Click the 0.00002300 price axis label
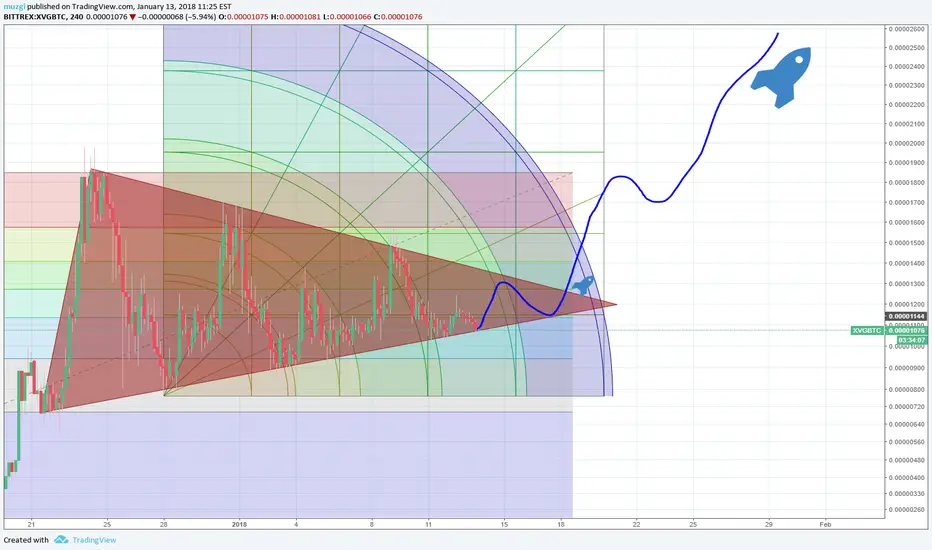Viewport: 932px width, 550px height. click(x=906, y=86)
